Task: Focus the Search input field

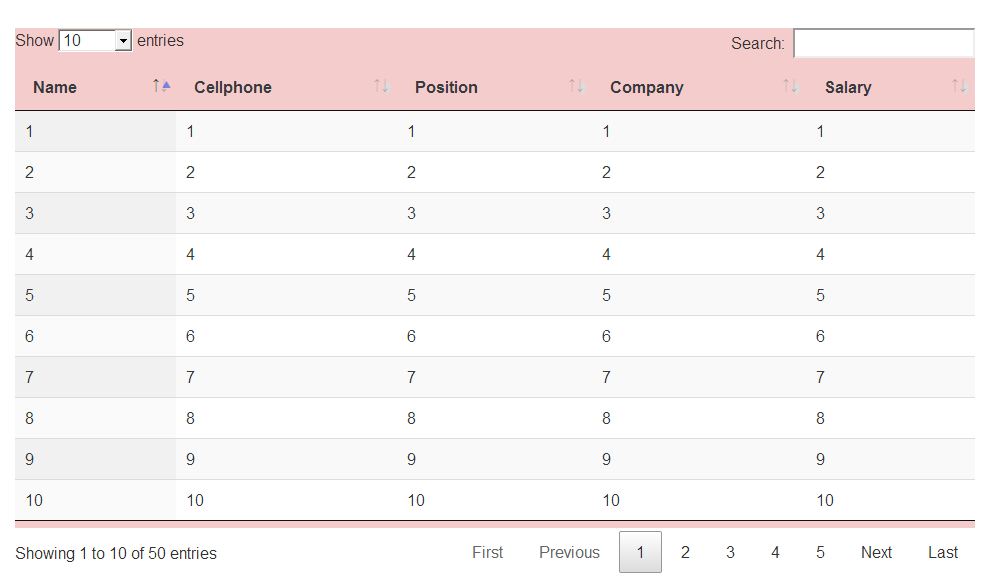Action: click(883, 43)
